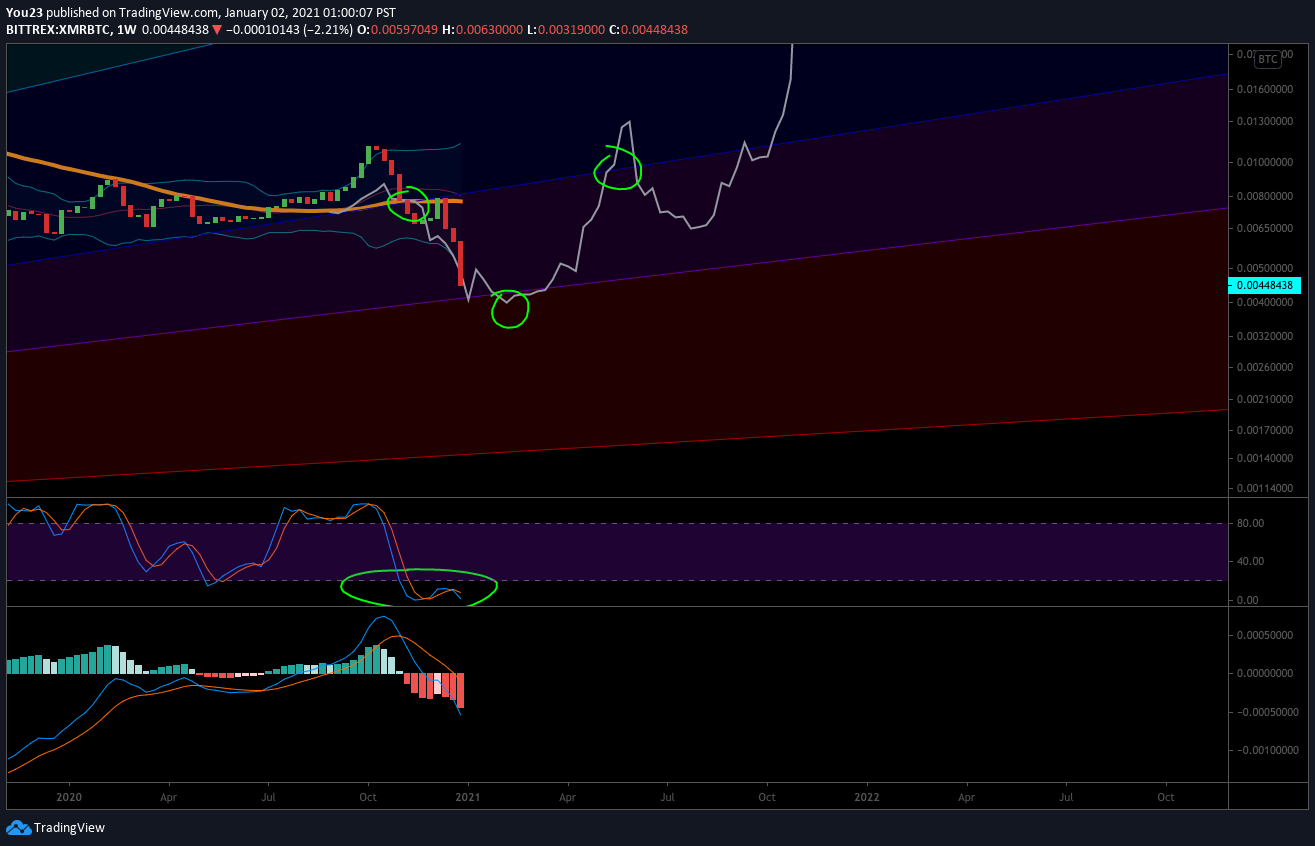Click the TradingView wordmark beside the logo
Viewport: 1315px width, 846px height.
pos(69,828)
